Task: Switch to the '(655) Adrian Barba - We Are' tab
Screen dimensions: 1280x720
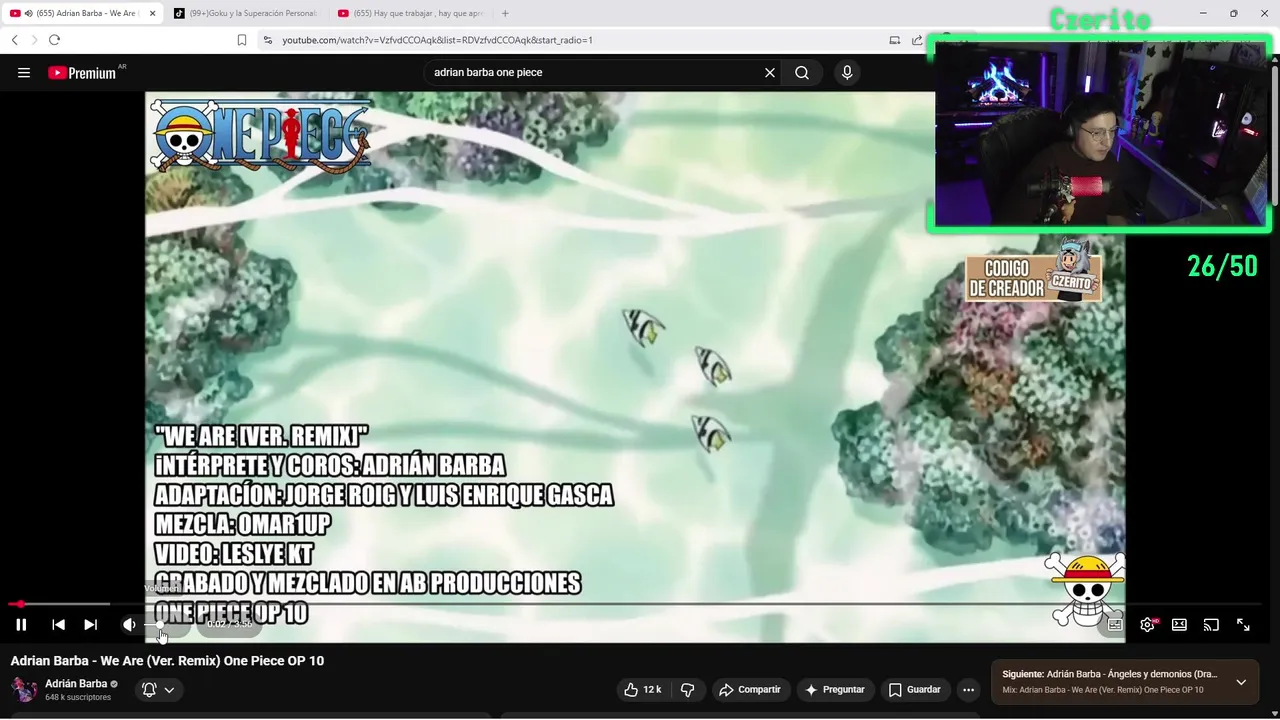Action: (80, 13)
